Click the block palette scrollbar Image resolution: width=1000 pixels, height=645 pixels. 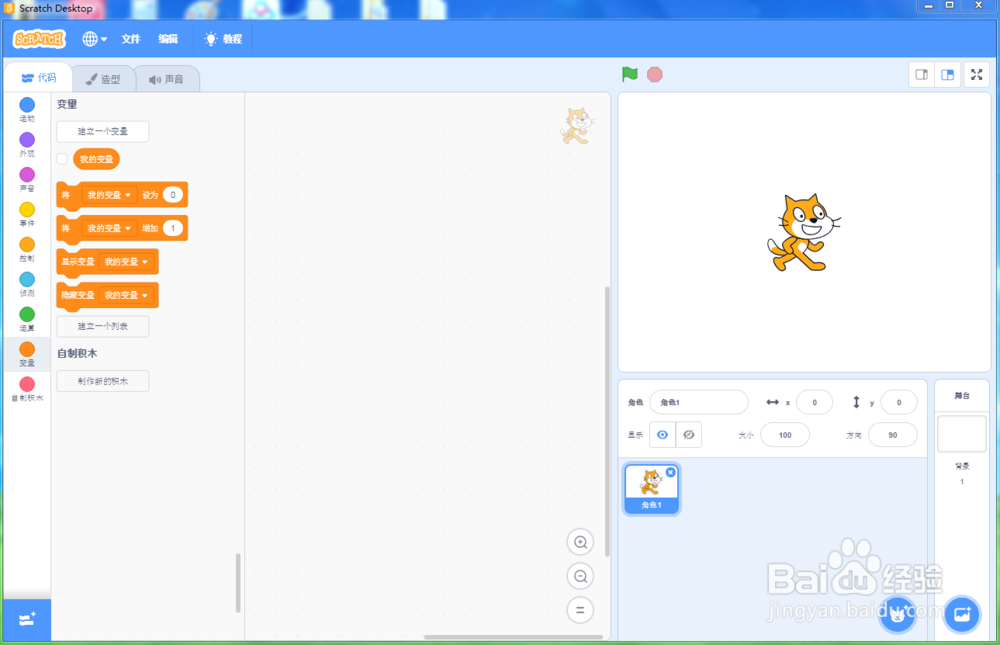coord(239,582)
